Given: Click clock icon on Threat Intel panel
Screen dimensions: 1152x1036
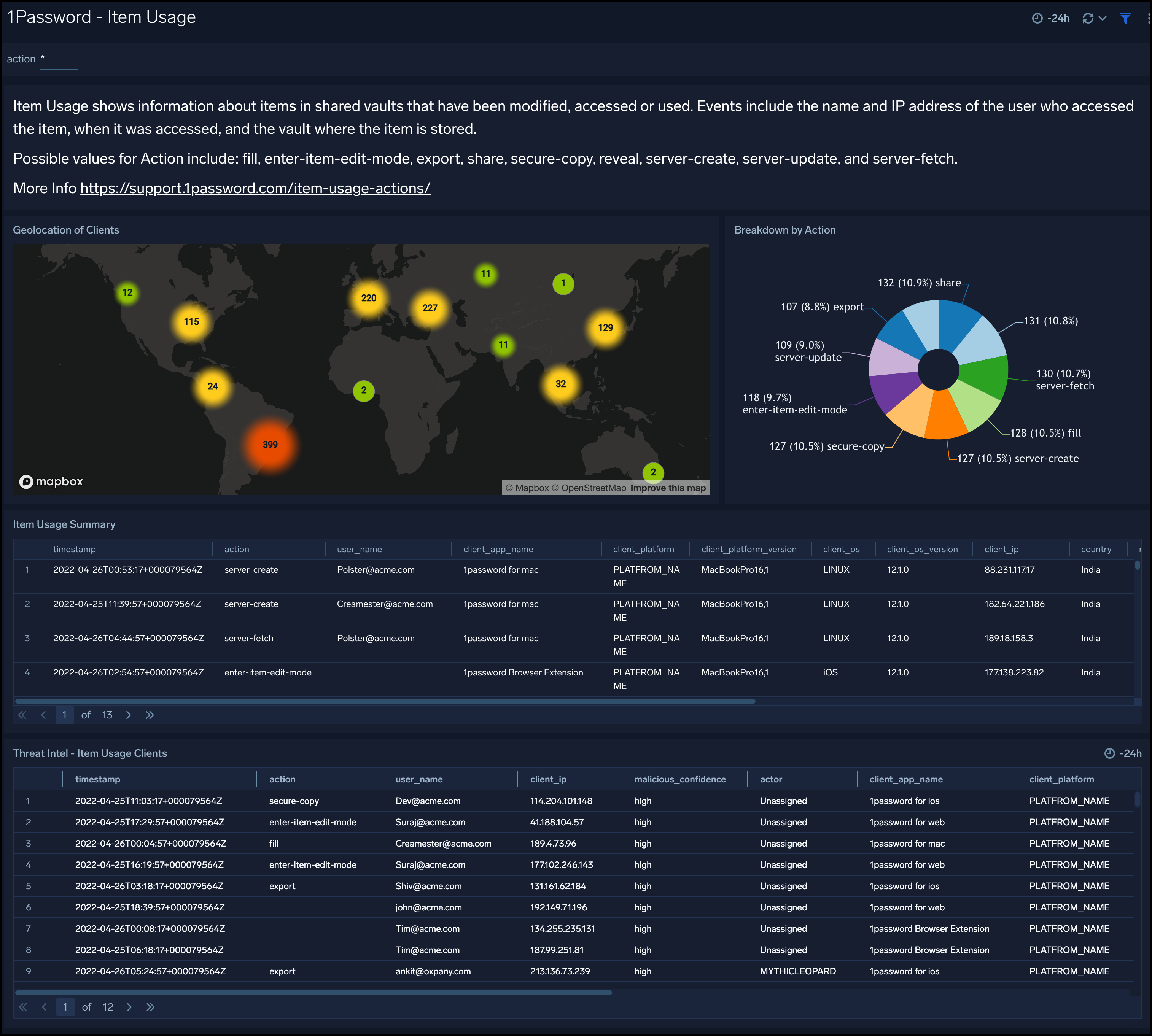Looking at the screenshot, I should [x=1109, y=753].
